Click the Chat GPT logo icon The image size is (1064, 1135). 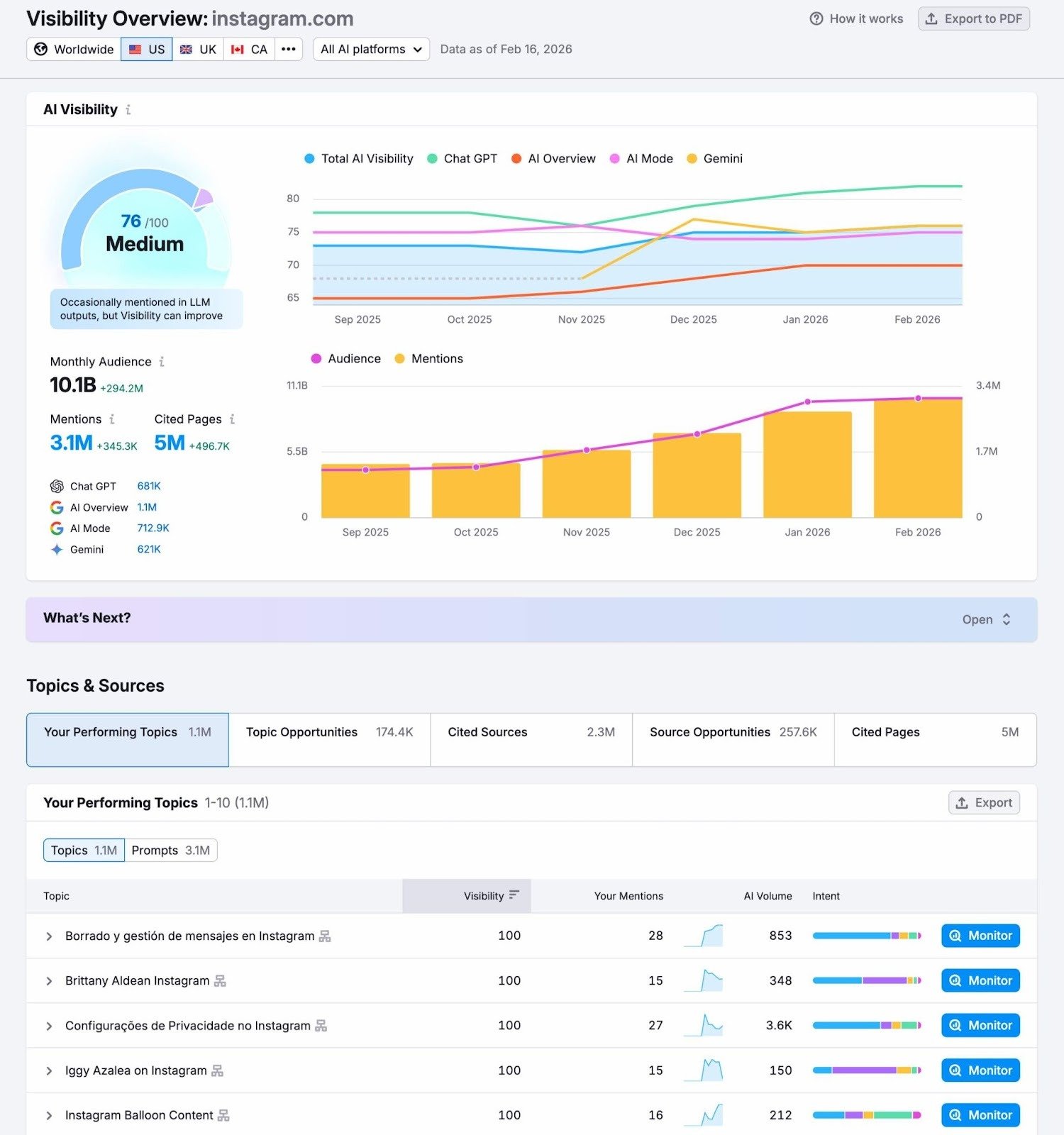(x=57, y=486)
